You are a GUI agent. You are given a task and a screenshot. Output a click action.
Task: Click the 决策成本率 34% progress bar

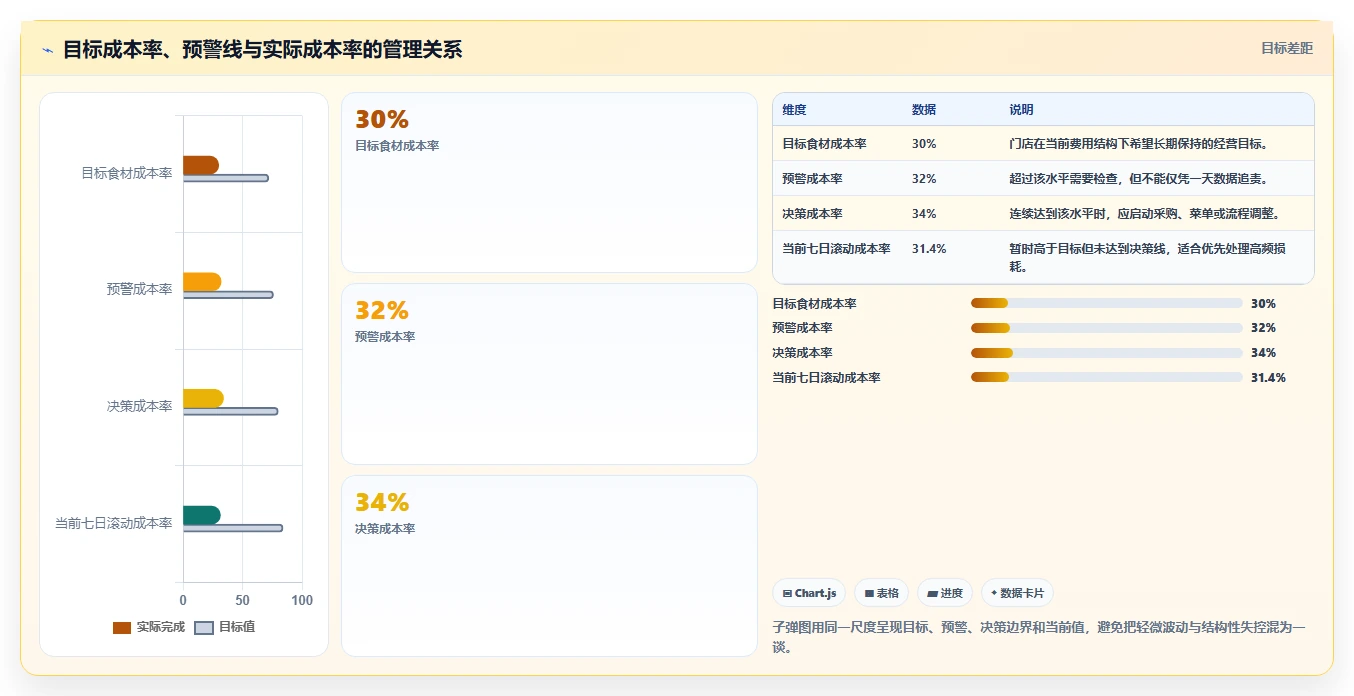(1106, 352)
